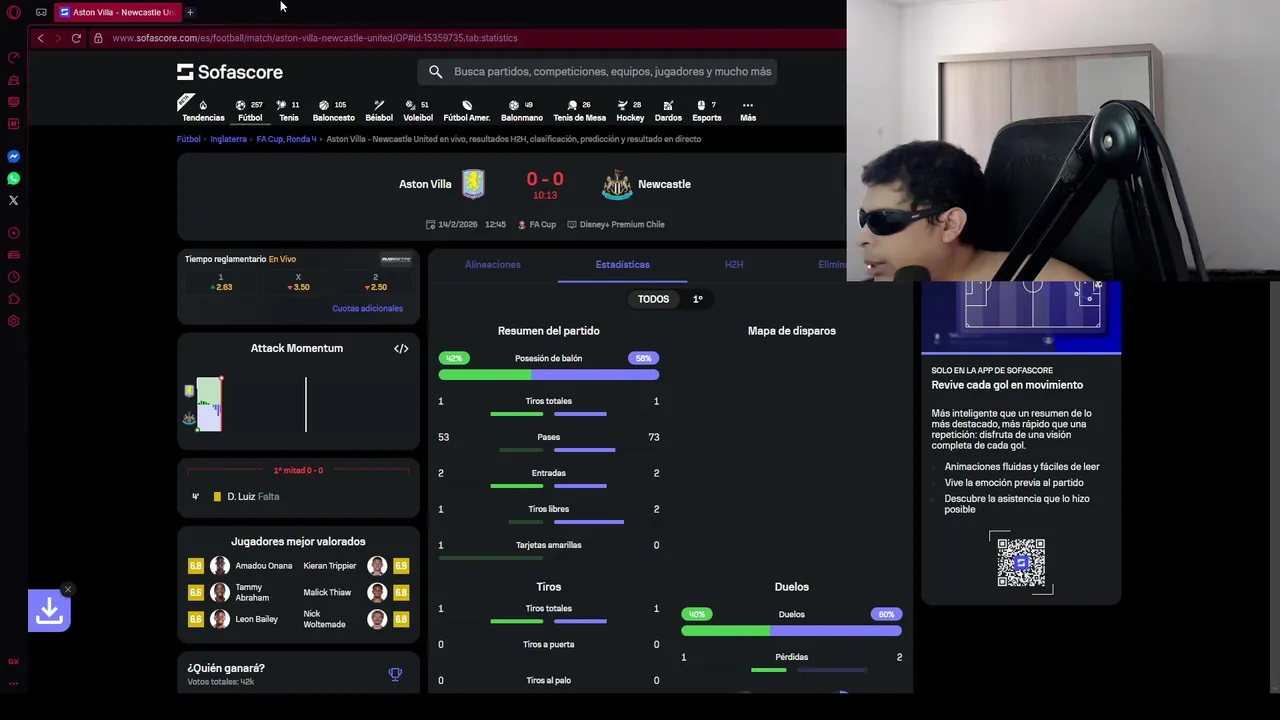Click the Newcastle club crest
Image resolution: width=1280 pixels, height=720 pixels.
tap(617, 184)
